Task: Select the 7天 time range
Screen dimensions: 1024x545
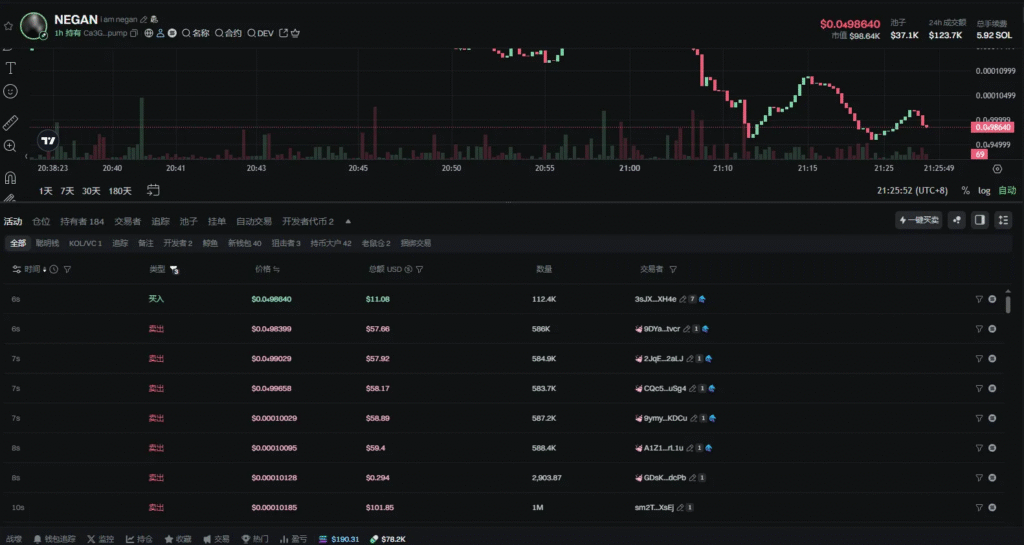Action: (x=67, y=190)
